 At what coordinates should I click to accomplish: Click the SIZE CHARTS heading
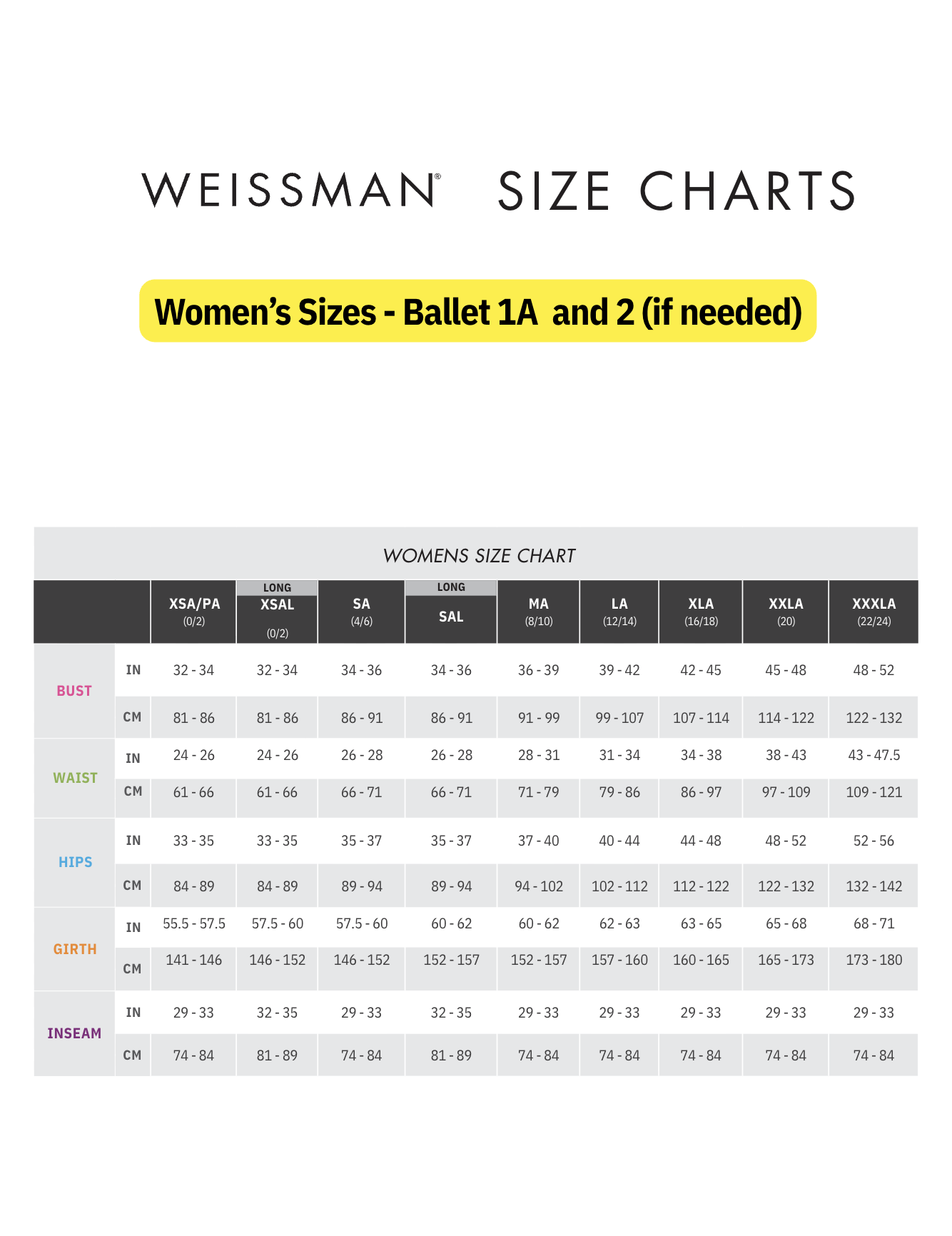(x=676, y=191)
